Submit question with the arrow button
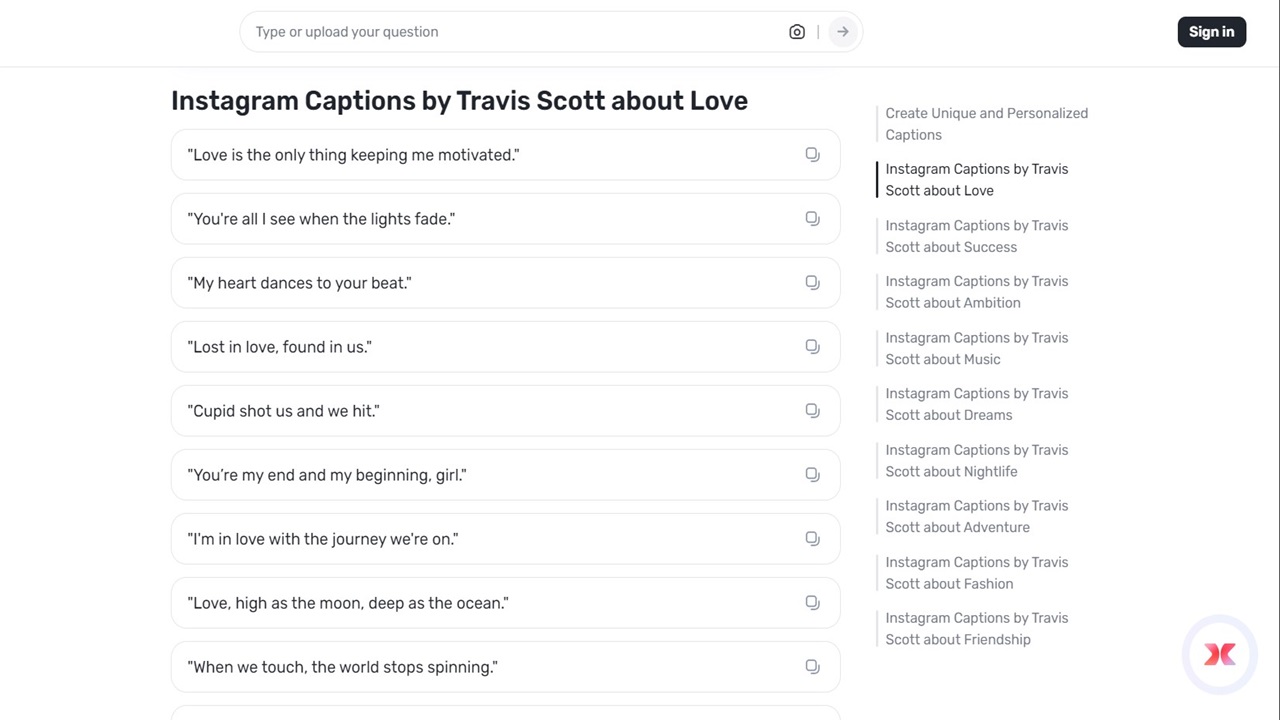Screen dimensions: 1280x720 [x=843, y=32]
